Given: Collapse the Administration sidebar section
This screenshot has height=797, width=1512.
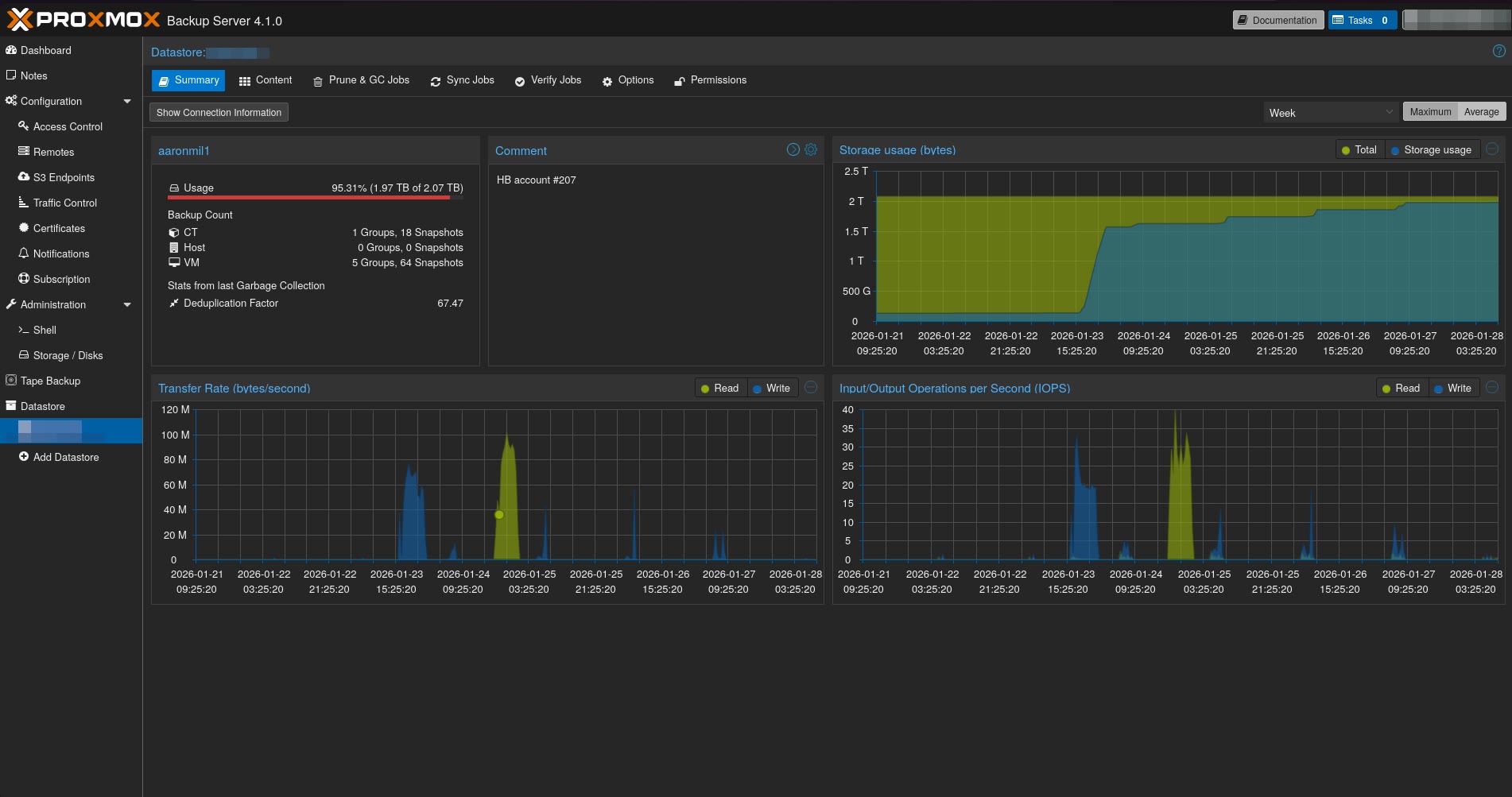Looking at the screenshot, I should pyautogui.click(x=127, y=304).
